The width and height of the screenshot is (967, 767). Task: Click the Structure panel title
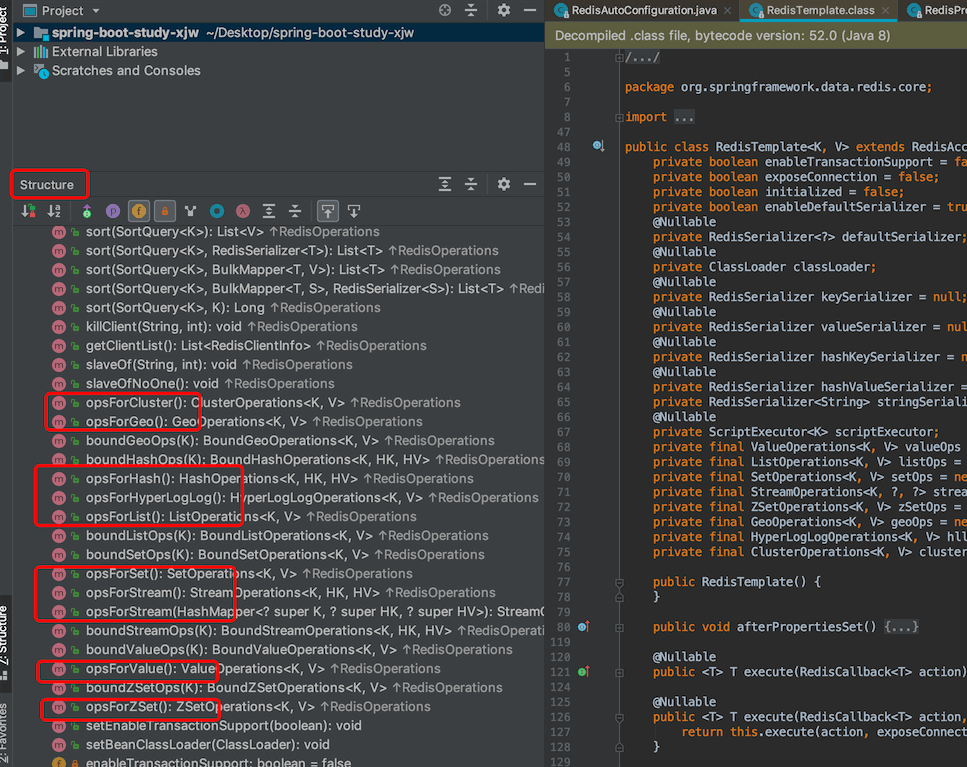46,185
